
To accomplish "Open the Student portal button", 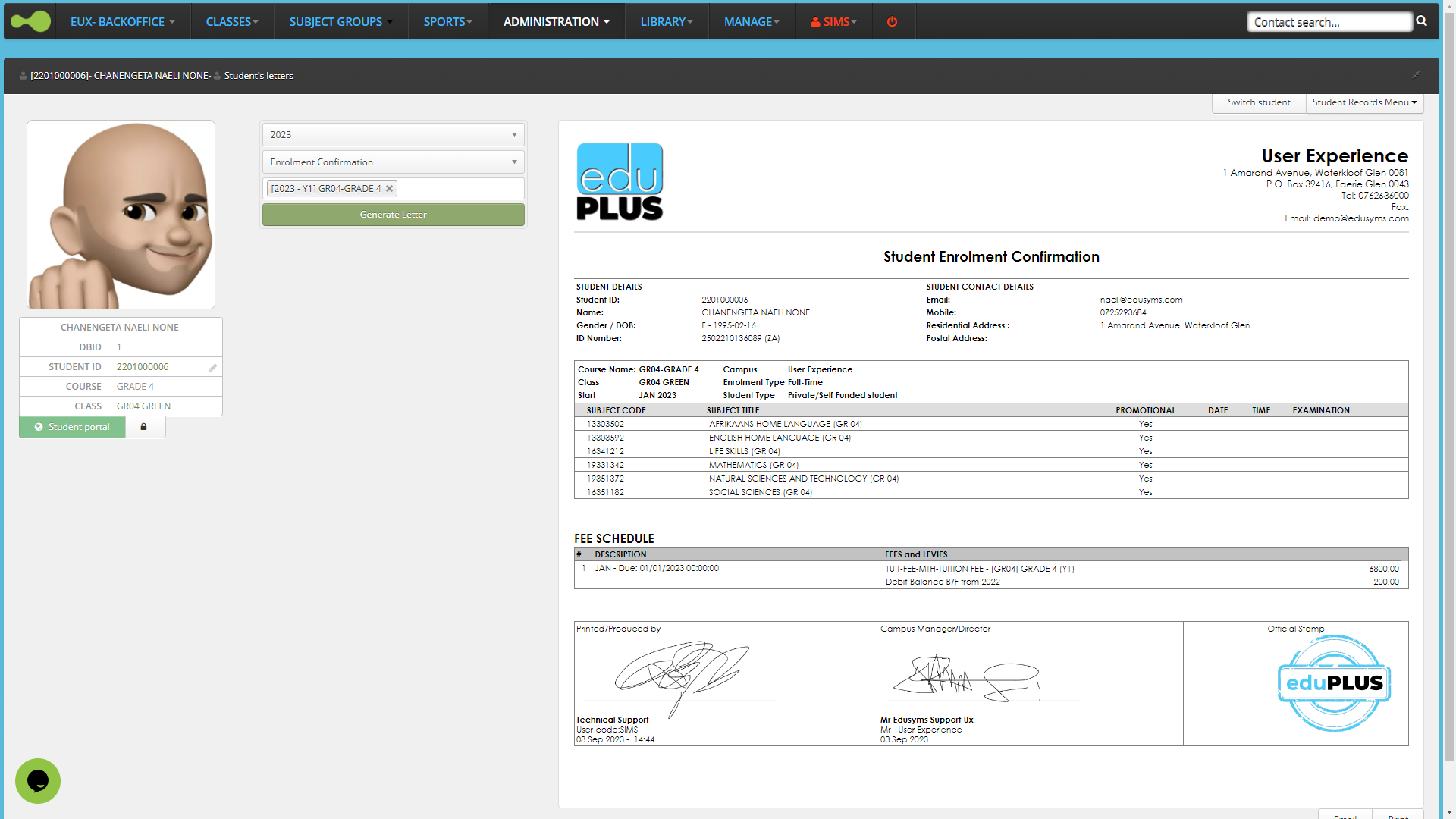I will point(72,427).
